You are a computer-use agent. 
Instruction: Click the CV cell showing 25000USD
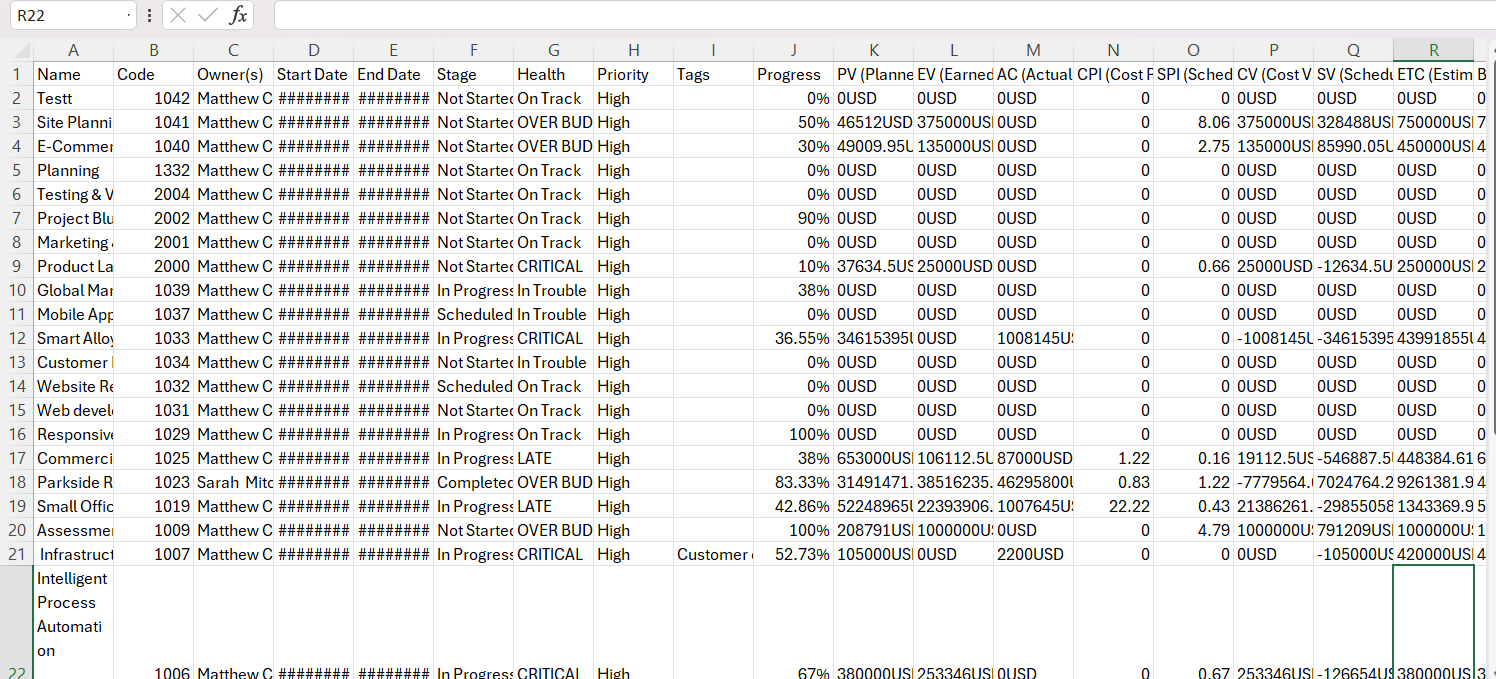[x=1273, y=266]
